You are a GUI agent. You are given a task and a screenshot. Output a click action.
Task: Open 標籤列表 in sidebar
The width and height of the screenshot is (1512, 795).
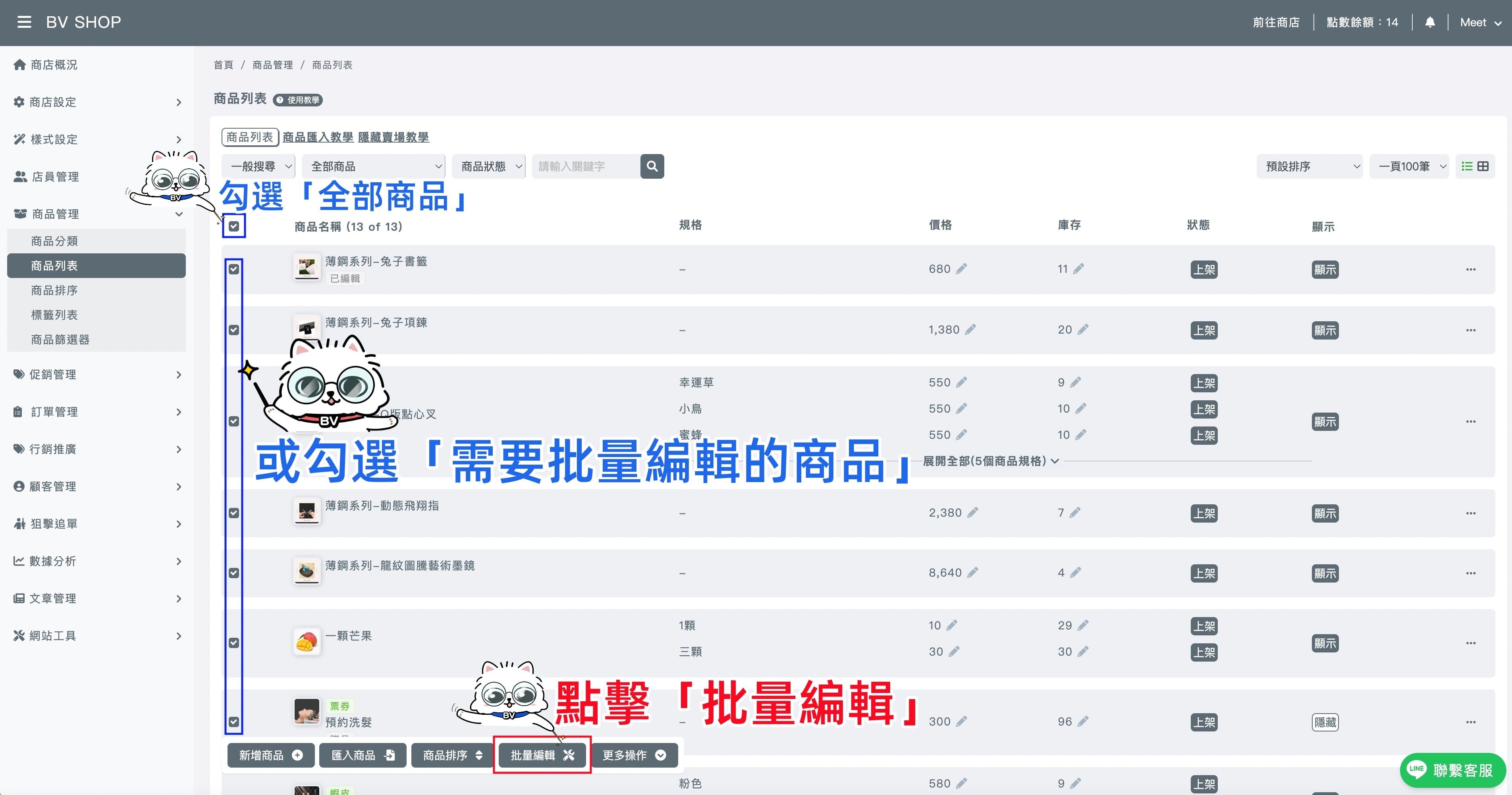pyautogui.click(x=96, y=315)
